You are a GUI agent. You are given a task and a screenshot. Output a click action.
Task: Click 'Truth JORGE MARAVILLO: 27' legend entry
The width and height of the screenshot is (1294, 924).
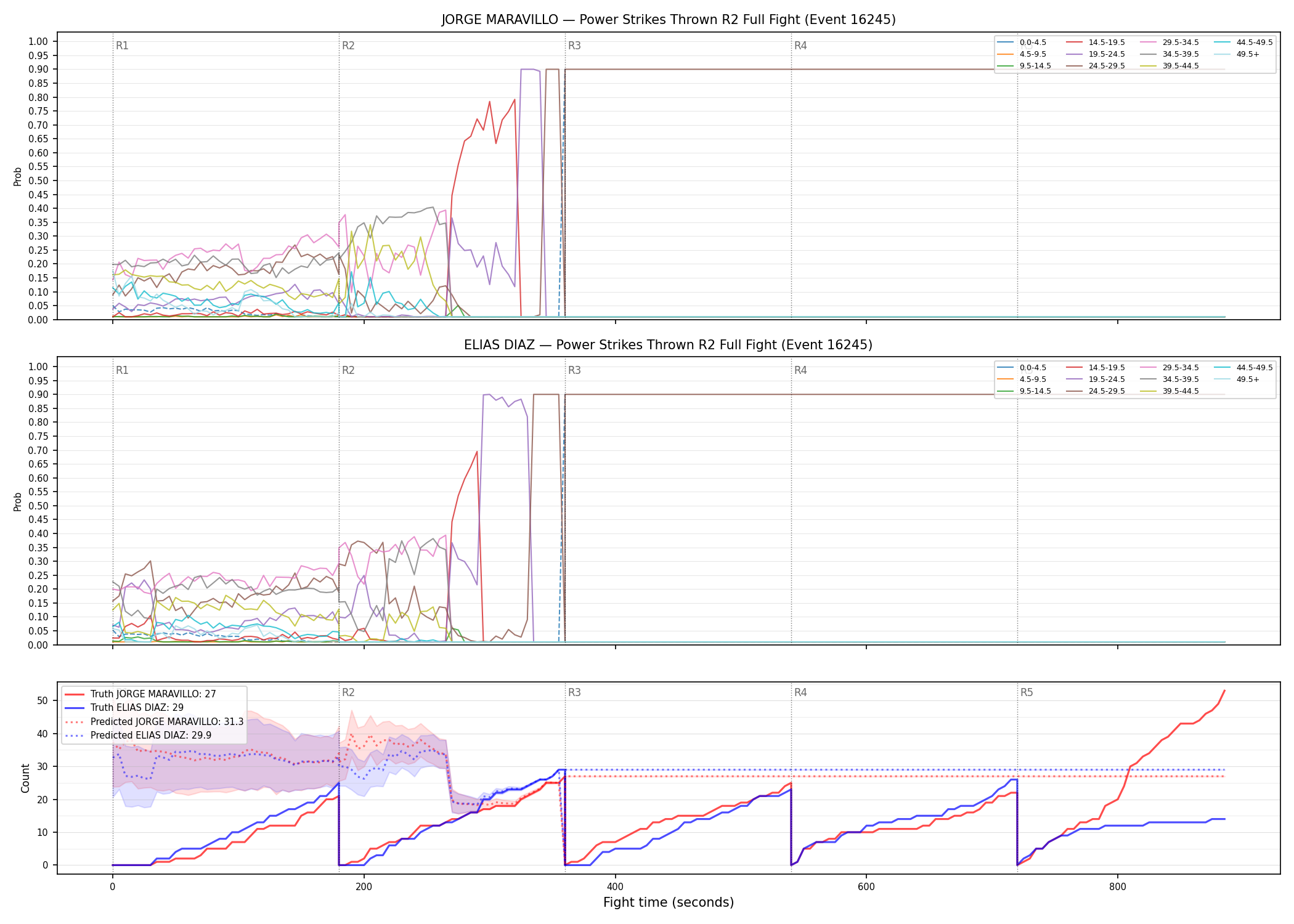[x=153, y=694]
